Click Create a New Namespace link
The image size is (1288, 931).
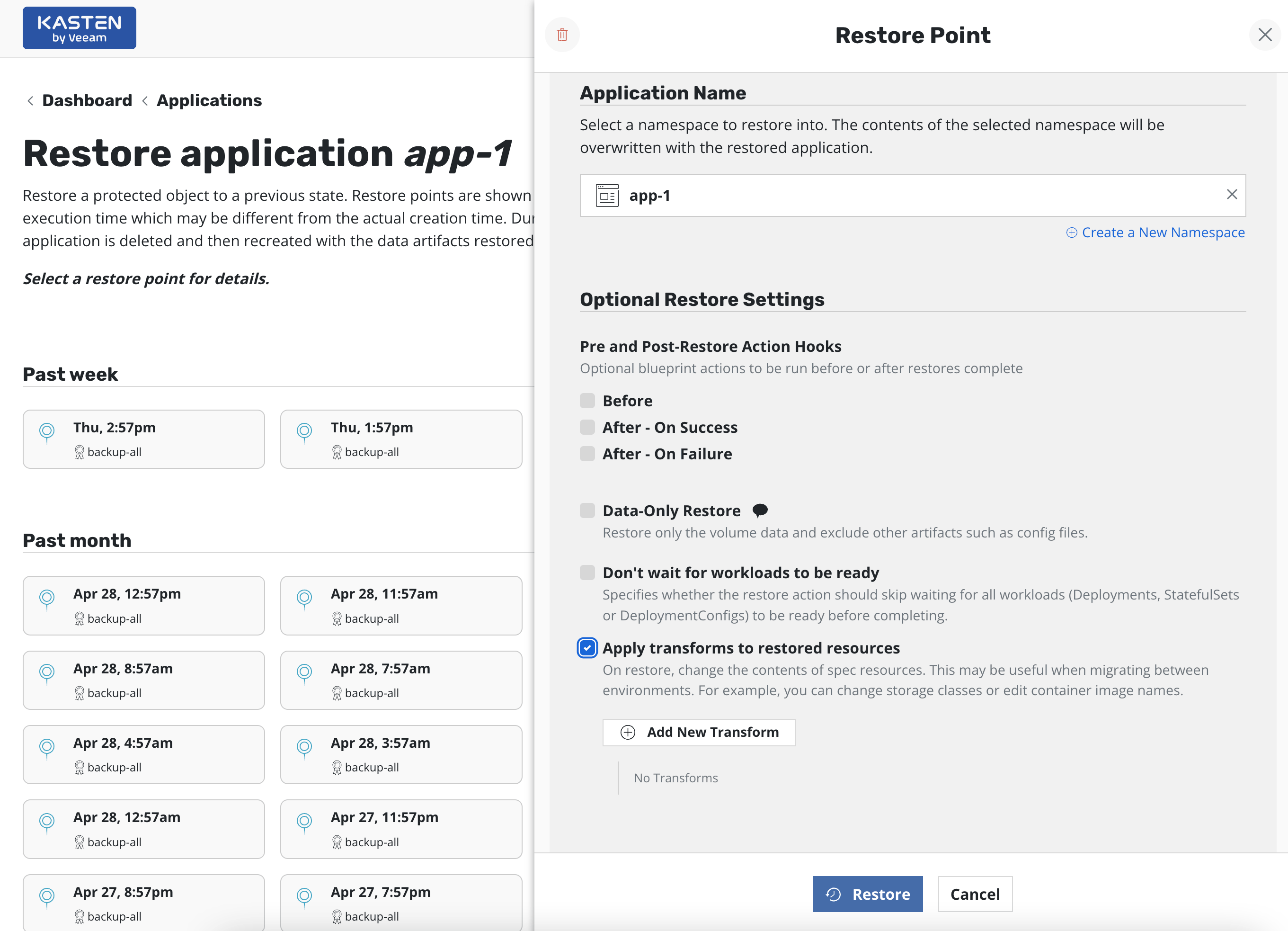tap(1163, 233)
